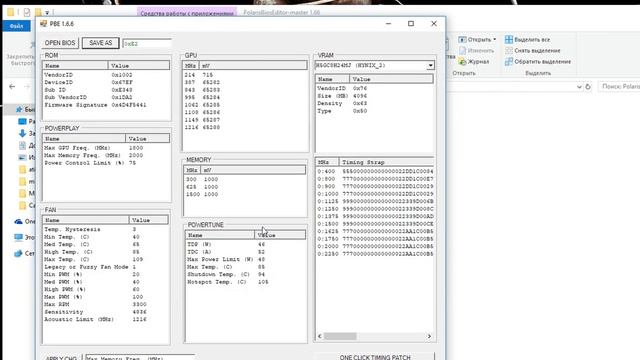Click the Quick access star icon in sidebar
640x360 pixels.
pos(19,109)
